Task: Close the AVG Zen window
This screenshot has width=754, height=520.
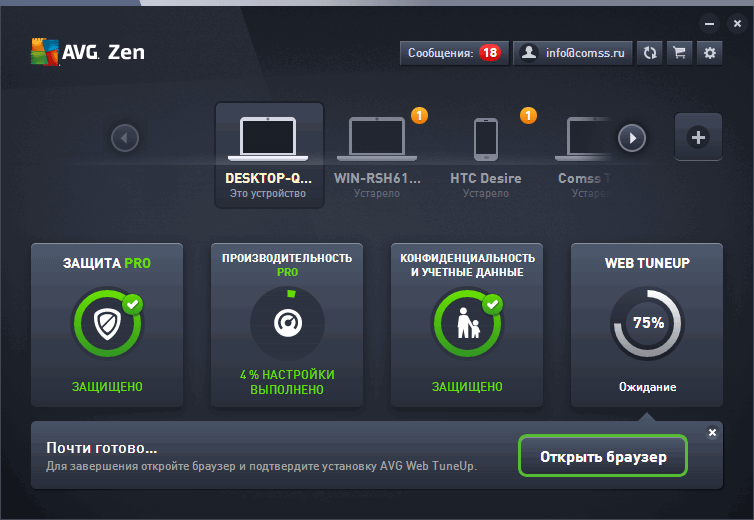Action: point(737,24)
